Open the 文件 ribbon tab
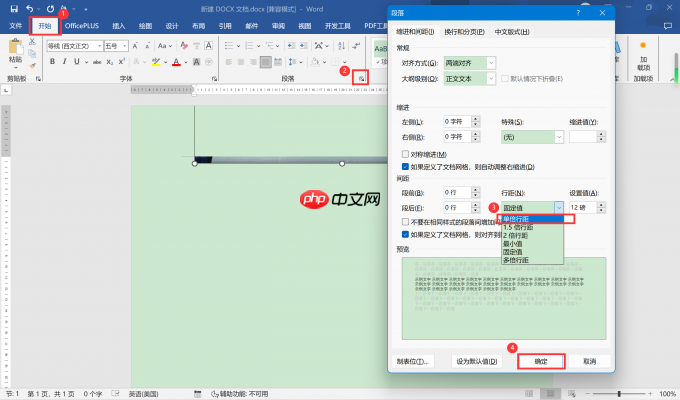Image resolution: width=680 pixels, height=400 pixels. coord(16,26)
